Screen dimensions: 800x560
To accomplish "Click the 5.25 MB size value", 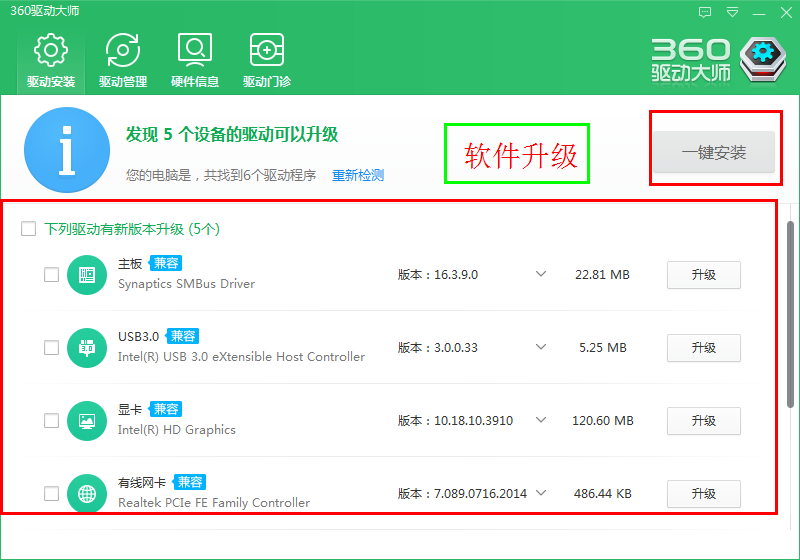I will (603, 348).
